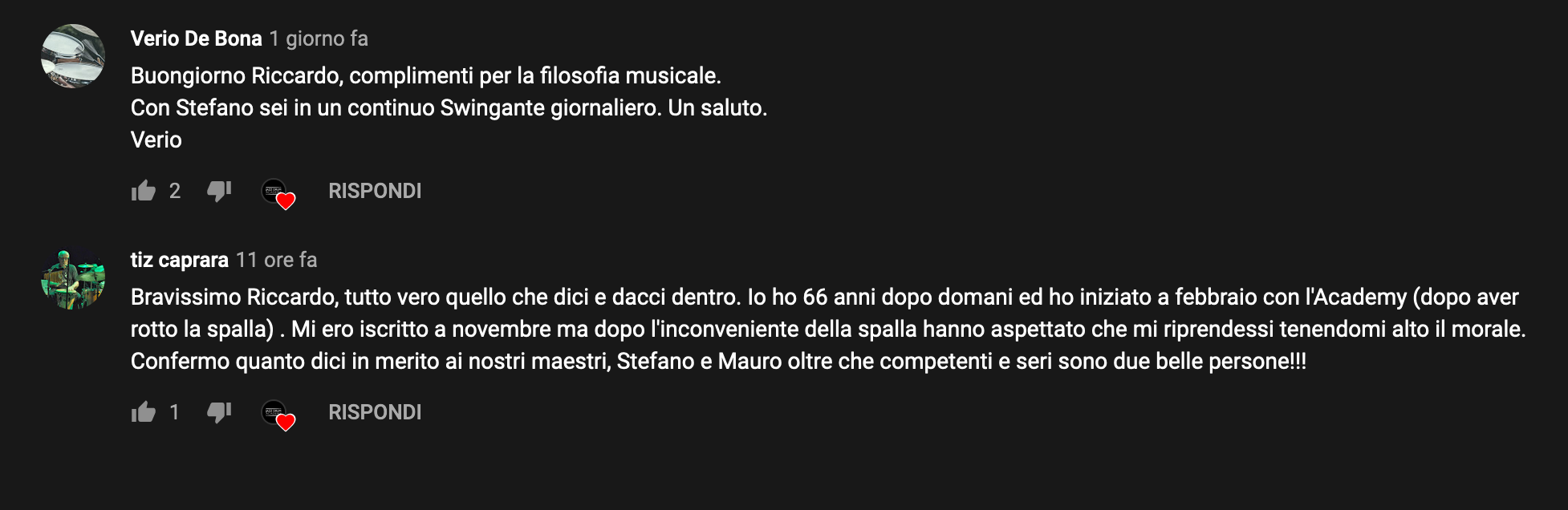Like Verio De Bona's comment
The width and height of the screenshot is (1568, 510).
coord(144,191)
